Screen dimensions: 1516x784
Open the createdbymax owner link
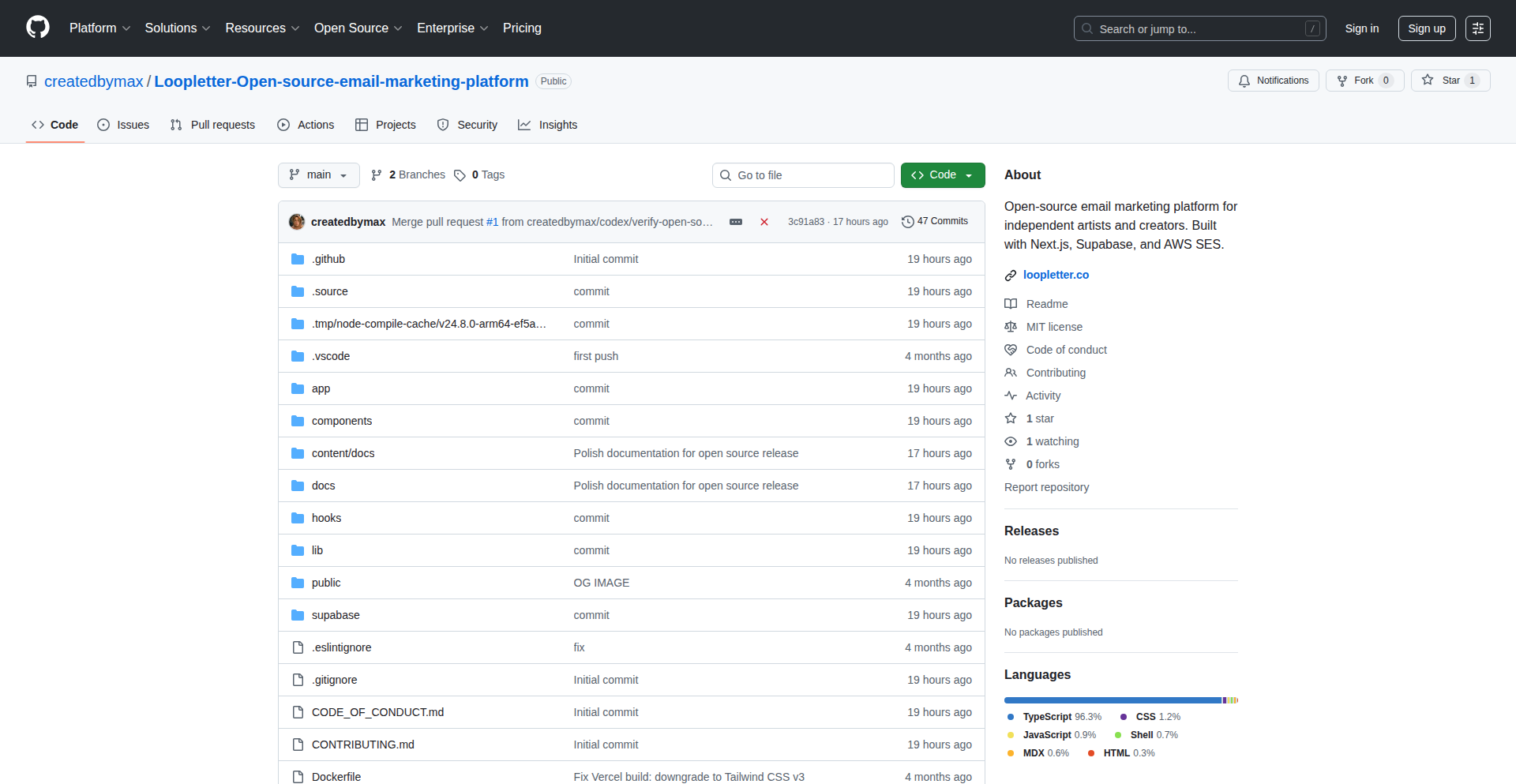tap(94, 81)
